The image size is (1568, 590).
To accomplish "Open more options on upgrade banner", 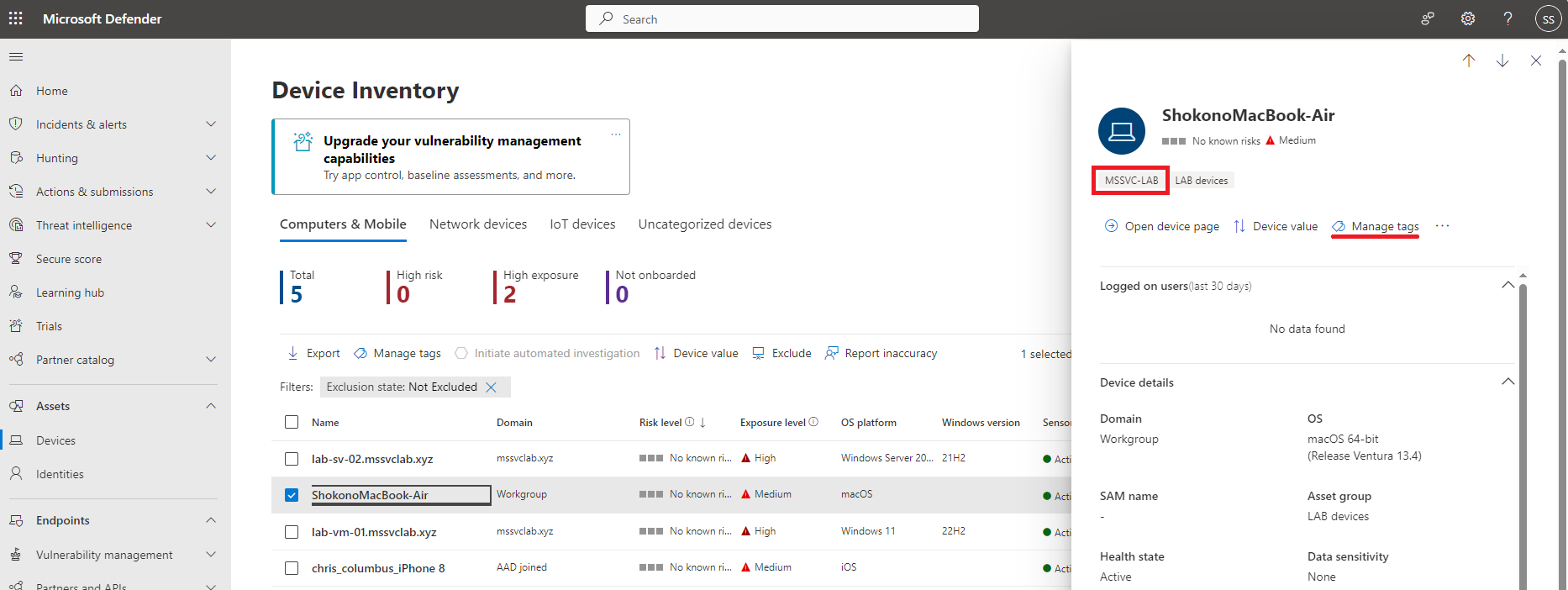I will tap(616, 134).
